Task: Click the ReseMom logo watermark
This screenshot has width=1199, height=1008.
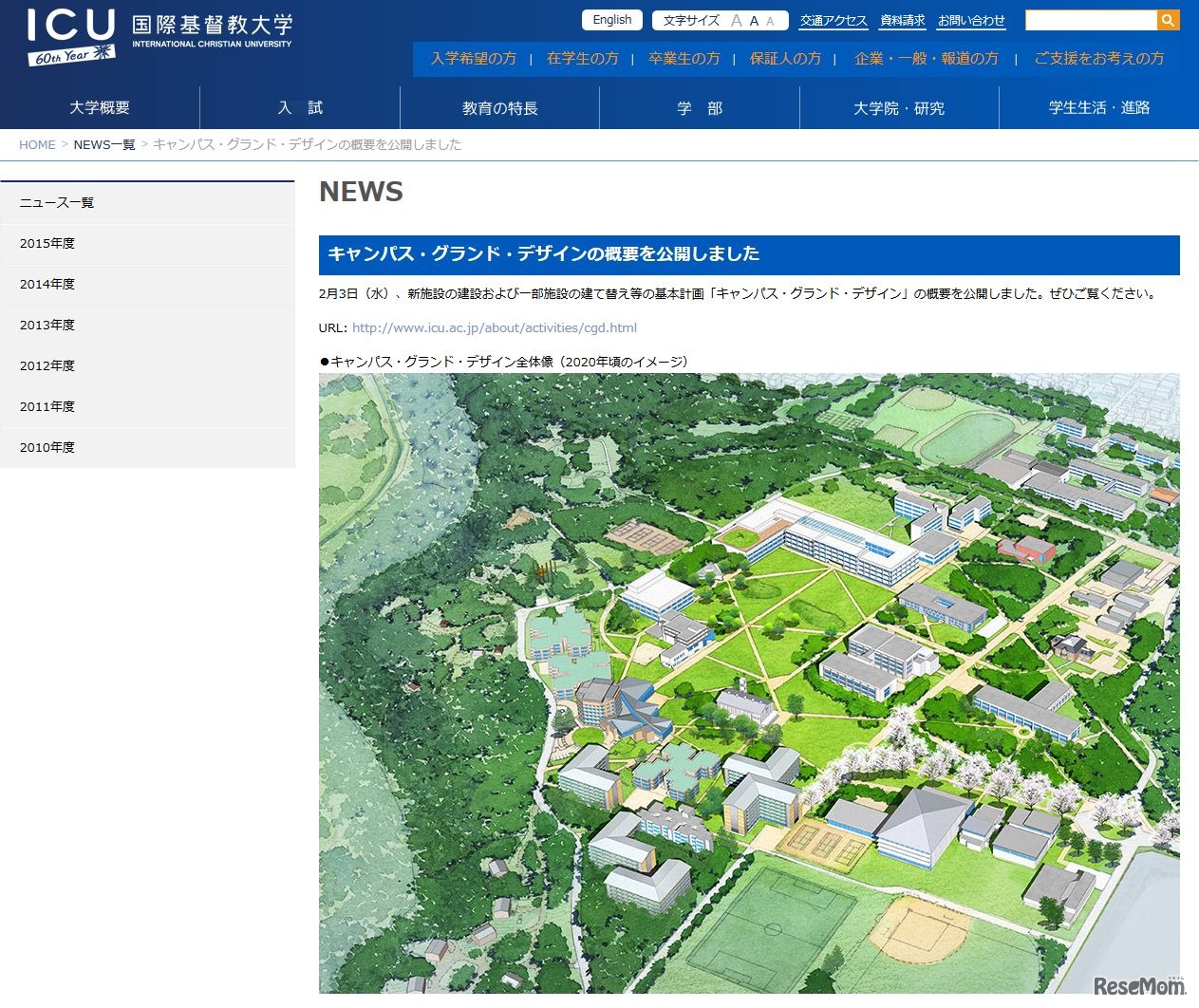Action: pyautogui.click(x=1139, y=985)
